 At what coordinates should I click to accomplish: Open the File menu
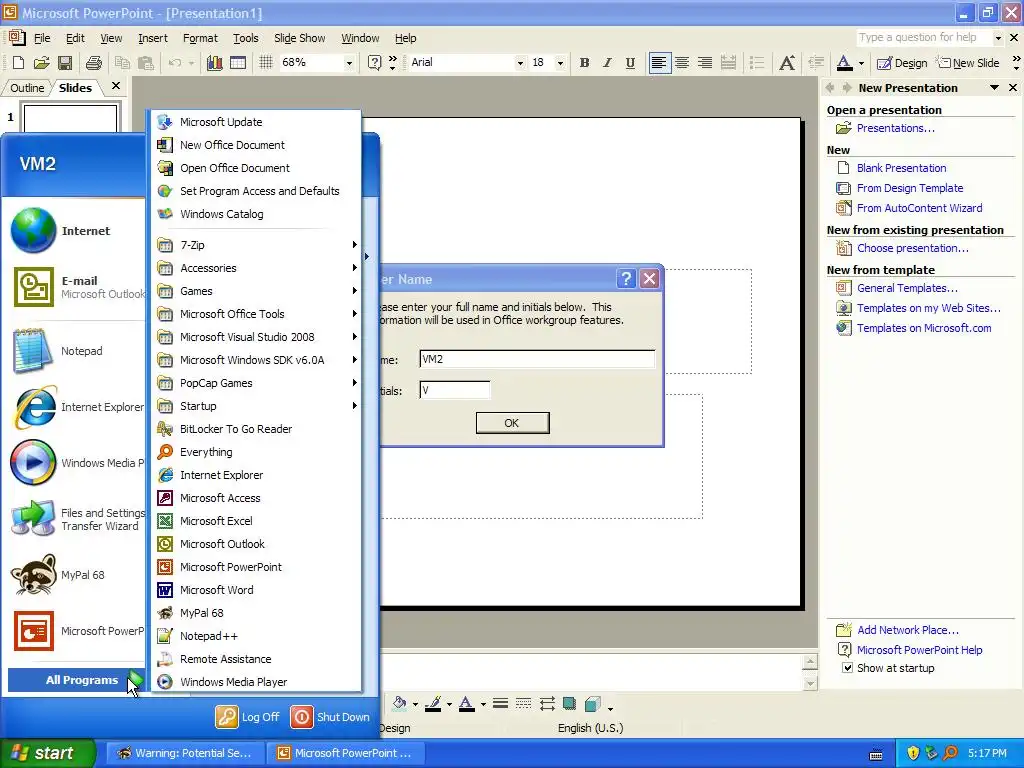pyautogui.click(x=42, y=38)
